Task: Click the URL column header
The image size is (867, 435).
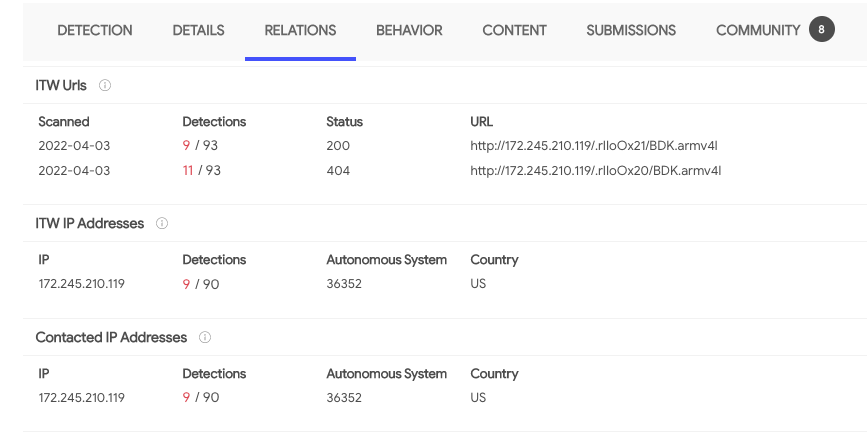Action: pyautogui.click(x=481, y=122)
